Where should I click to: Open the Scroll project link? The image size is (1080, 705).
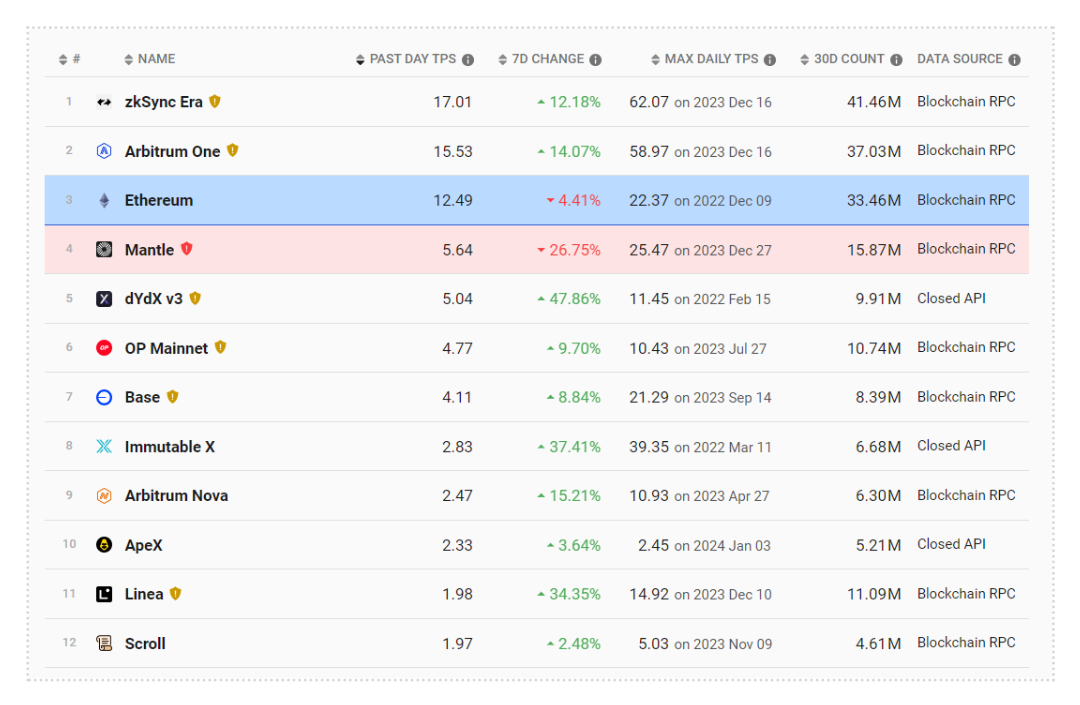coord(145,644)
